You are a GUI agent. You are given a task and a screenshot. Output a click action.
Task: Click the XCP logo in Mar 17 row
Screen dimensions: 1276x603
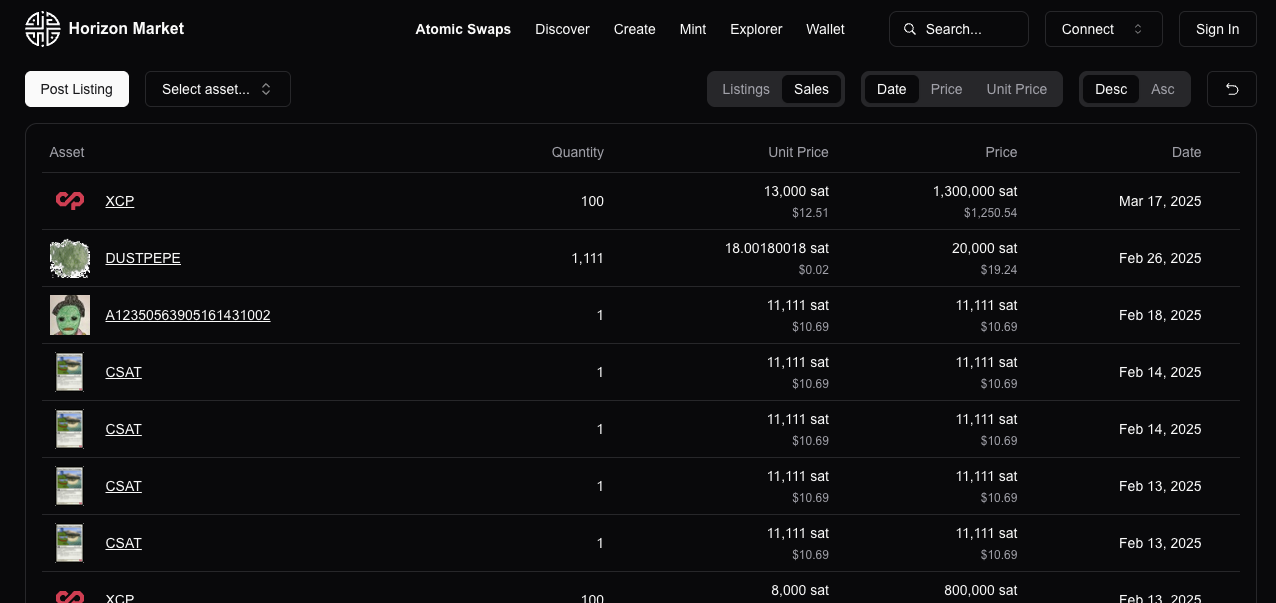[70, 201]
